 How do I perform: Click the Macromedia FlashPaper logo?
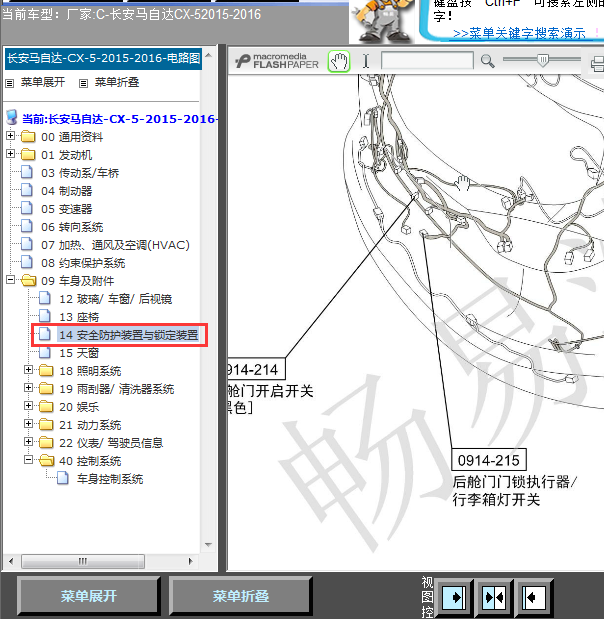click(x=277, y=61)
